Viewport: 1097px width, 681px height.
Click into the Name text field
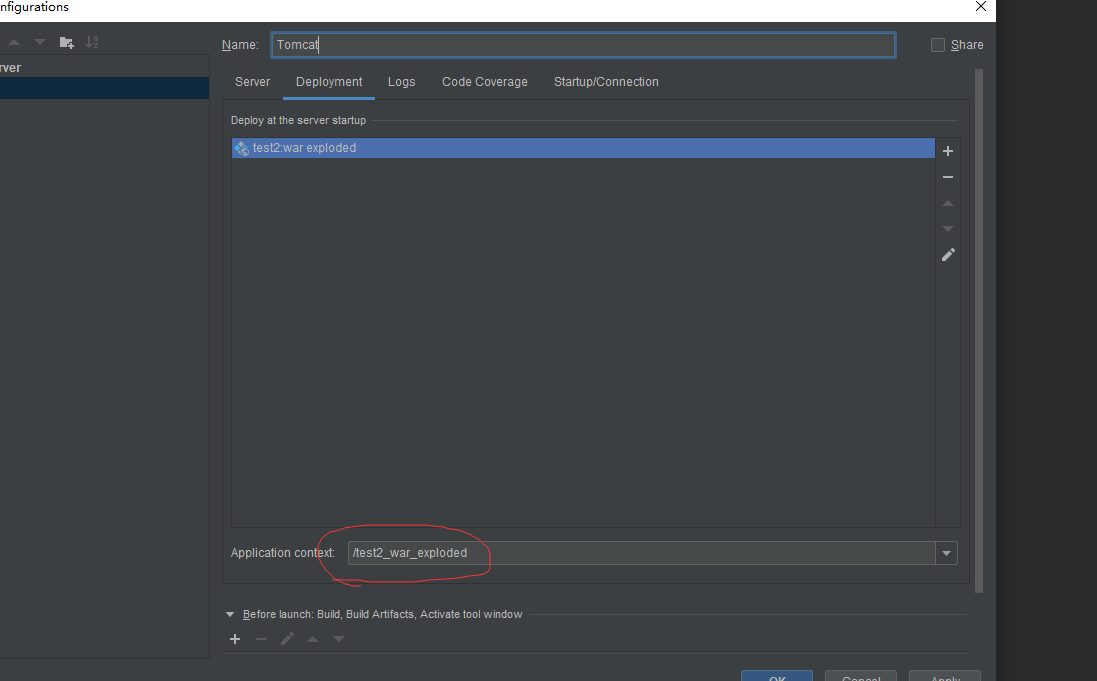(582, 45)
